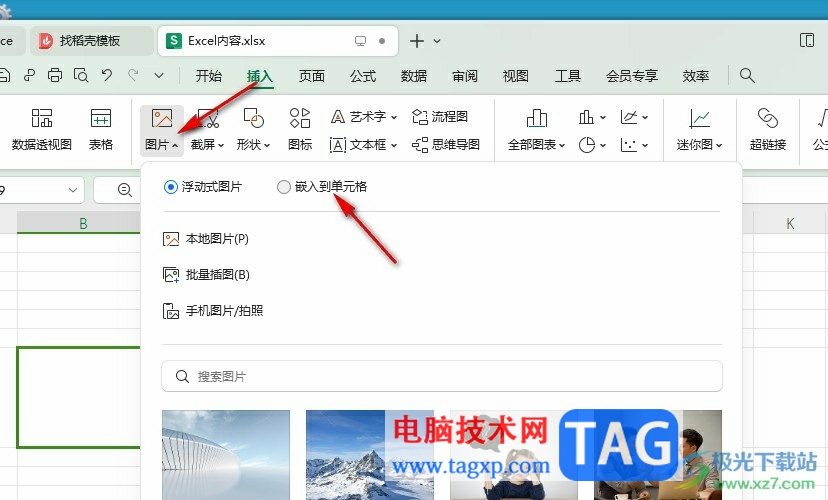Open the sidebar panel icon at top right
This screenshot has height=500, width=828.
(807, 41)
